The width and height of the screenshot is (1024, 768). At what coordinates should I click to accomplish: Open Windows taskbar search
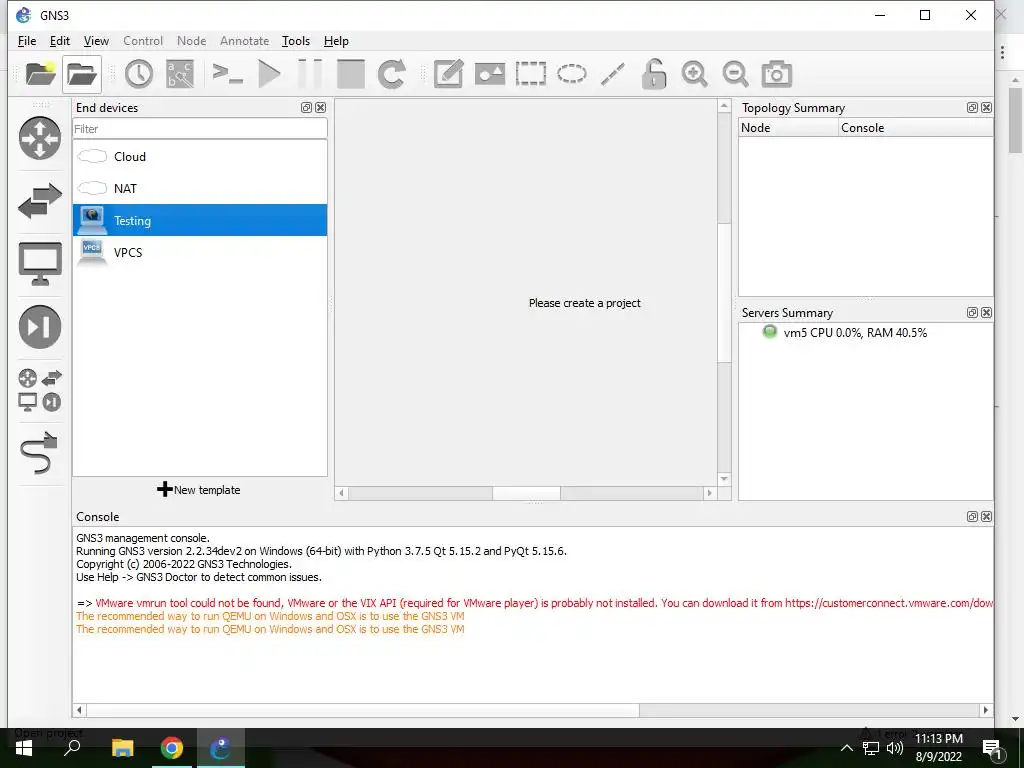click(x=72, y=748)
